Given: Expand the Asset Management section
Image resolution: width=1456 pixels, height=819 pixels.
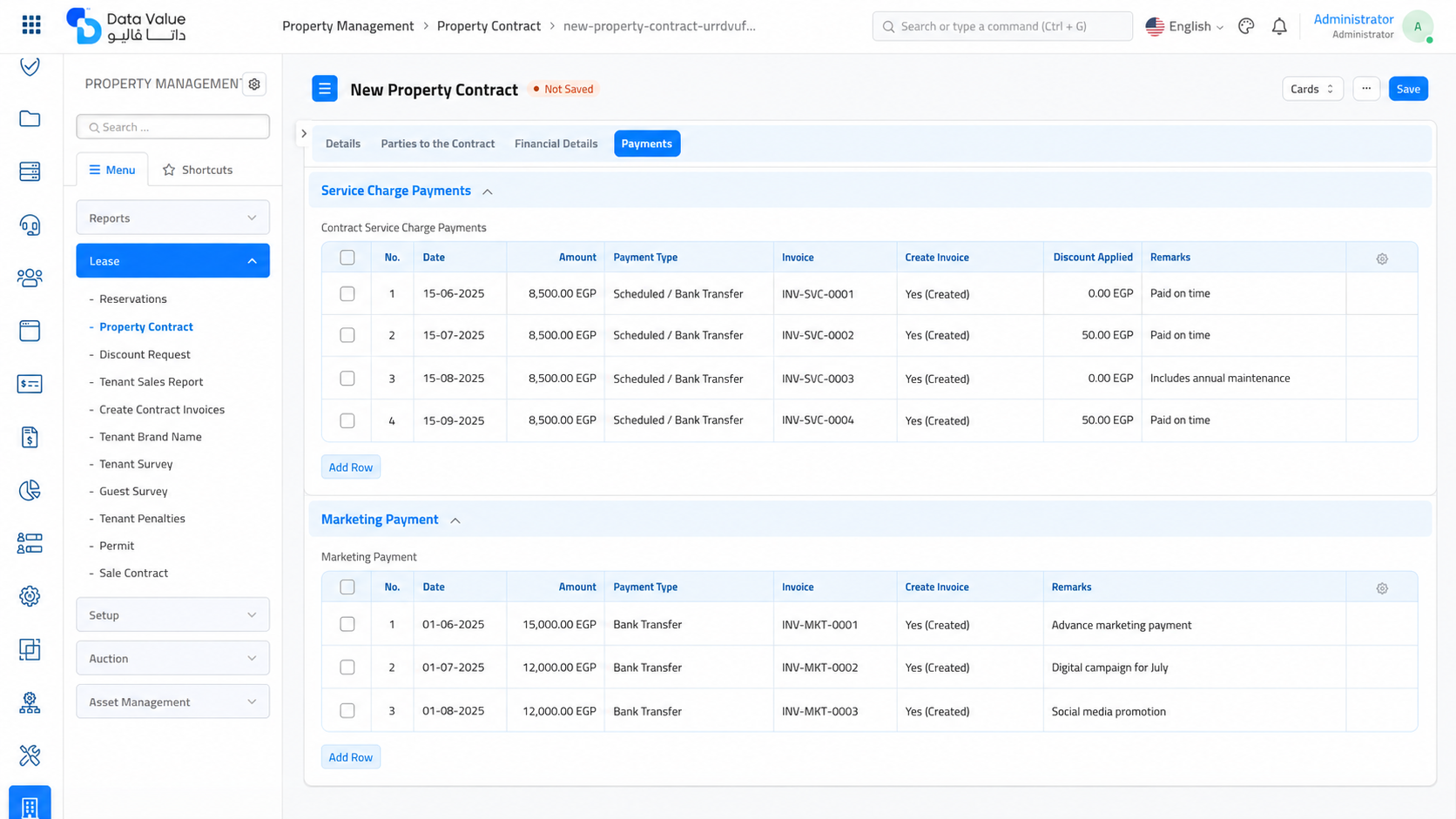Looking at the screenshot, I should click(x=172, y=702).
